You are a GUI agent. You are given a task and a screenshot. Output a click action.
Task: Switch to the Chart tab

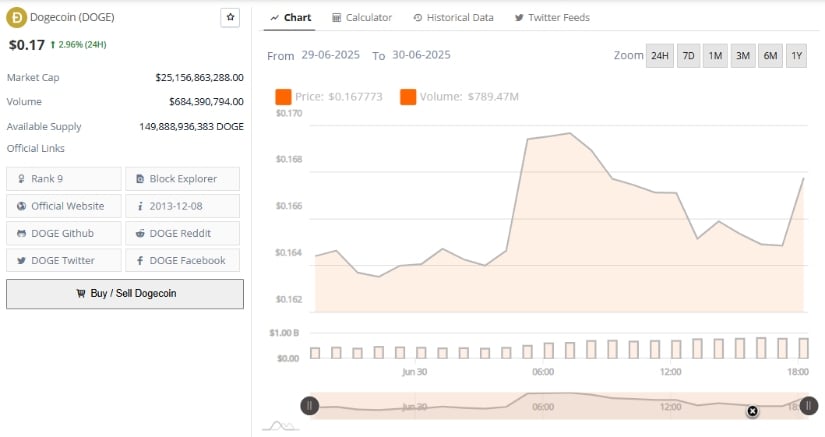pyautogui.click(x=290, y=17)
